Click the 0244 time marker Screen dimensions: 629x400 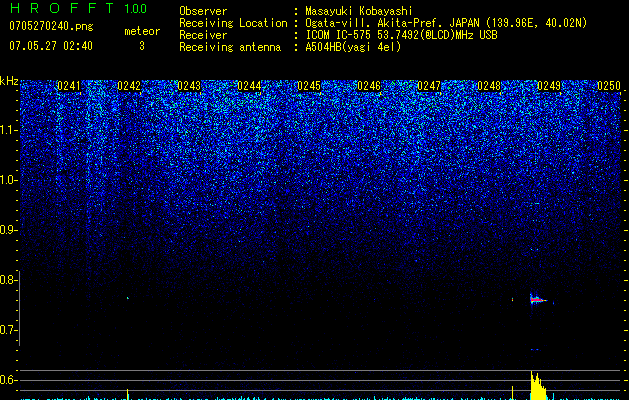tap(249, 86)
